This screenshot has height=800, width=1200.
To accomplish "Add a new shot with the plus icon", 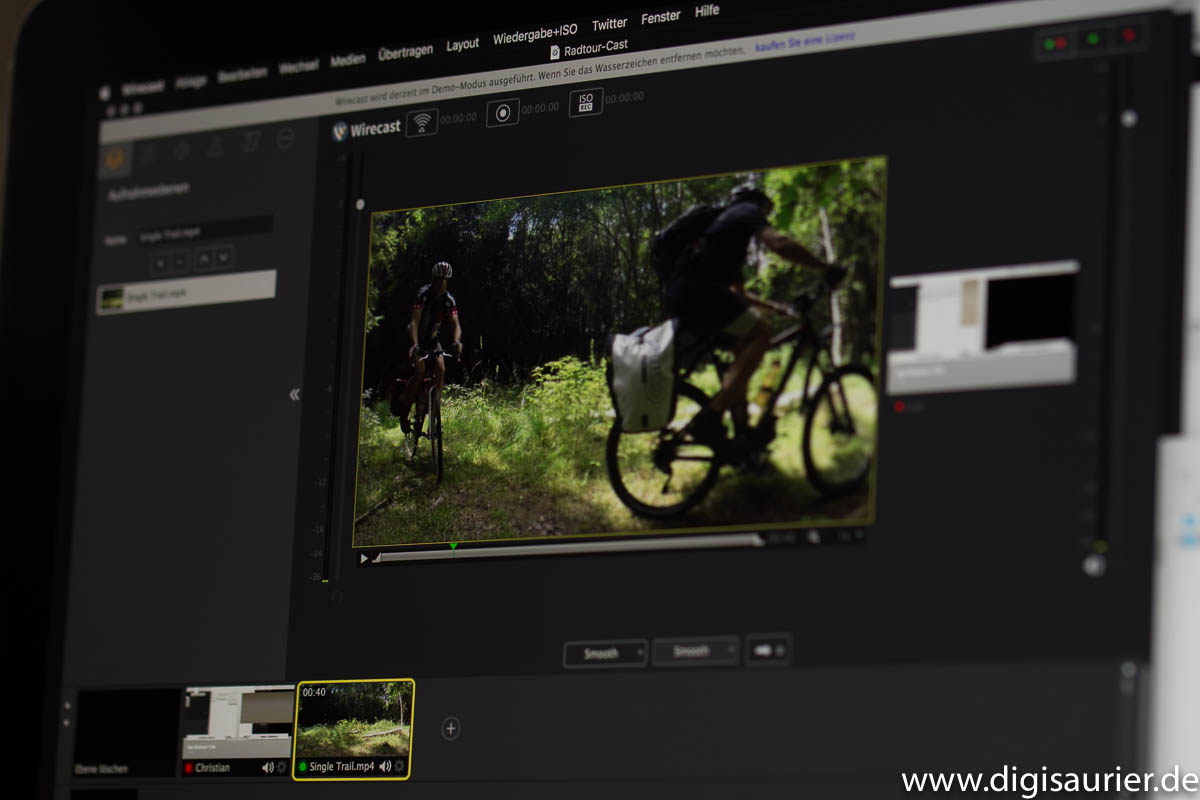I will tap(451, 728).
